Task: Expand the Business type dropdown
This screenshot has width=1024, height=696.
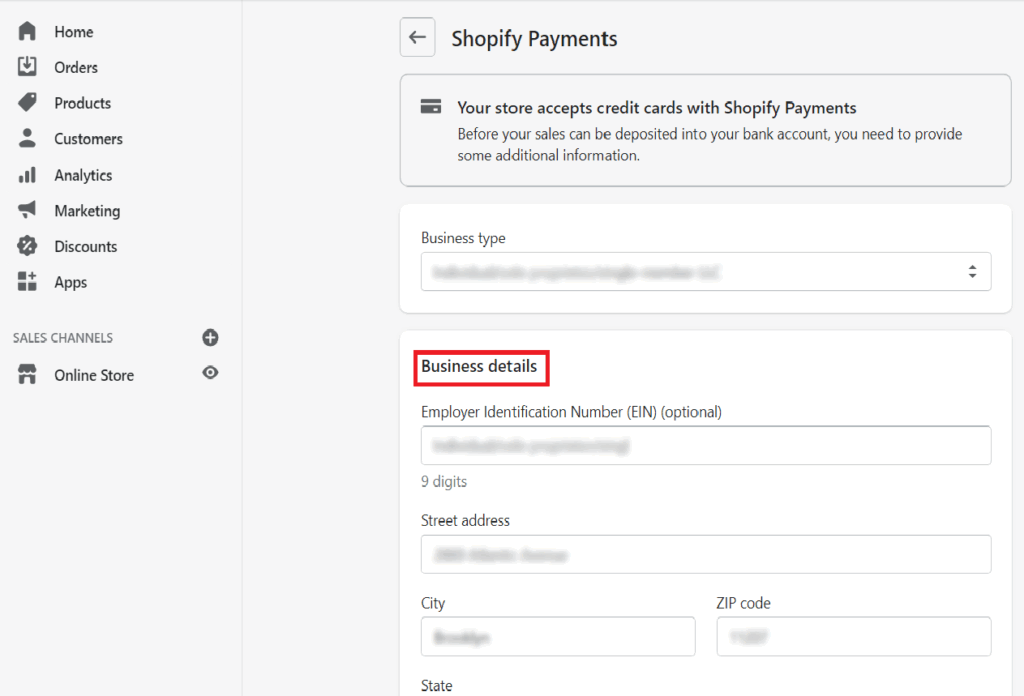Action: [706, 272]
